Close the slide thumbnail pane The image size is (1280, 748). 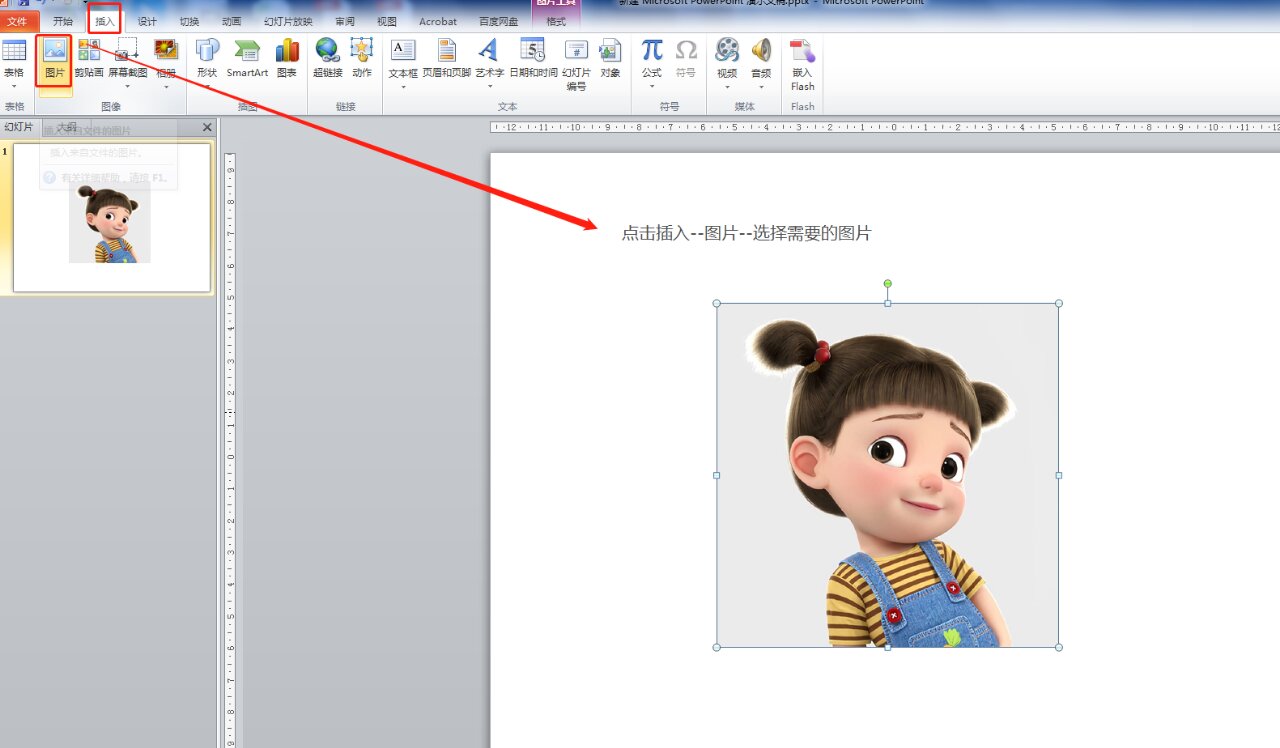click(x=207, y=127)
